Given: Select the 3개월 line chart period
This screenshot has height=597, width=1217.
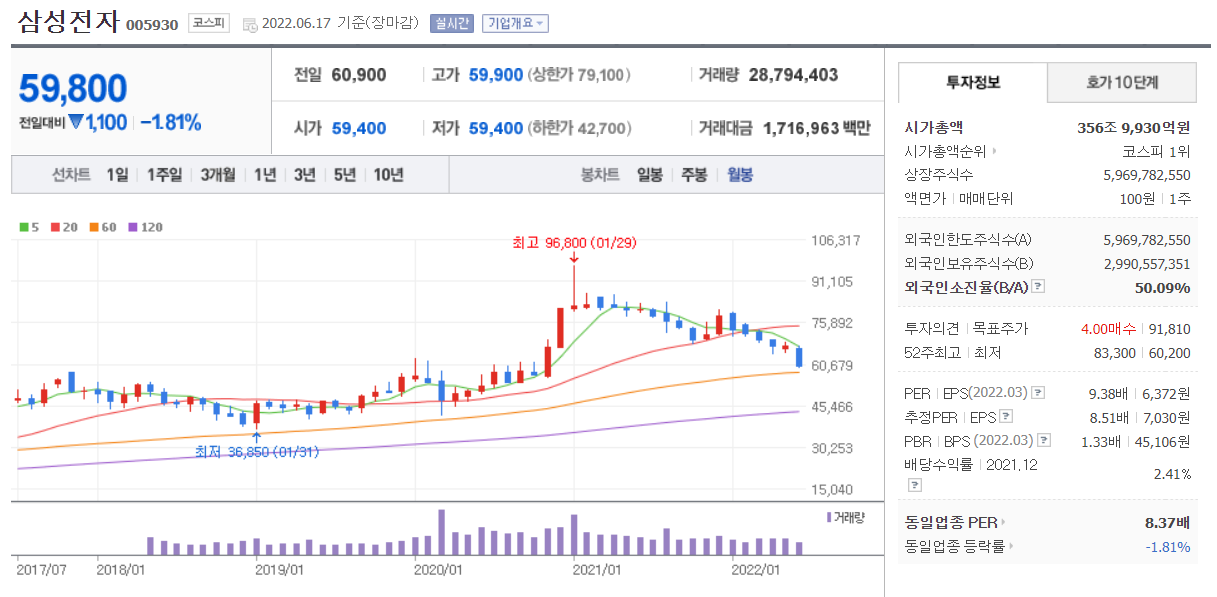Looking at the screenshot, I should (x=217, y=175).
